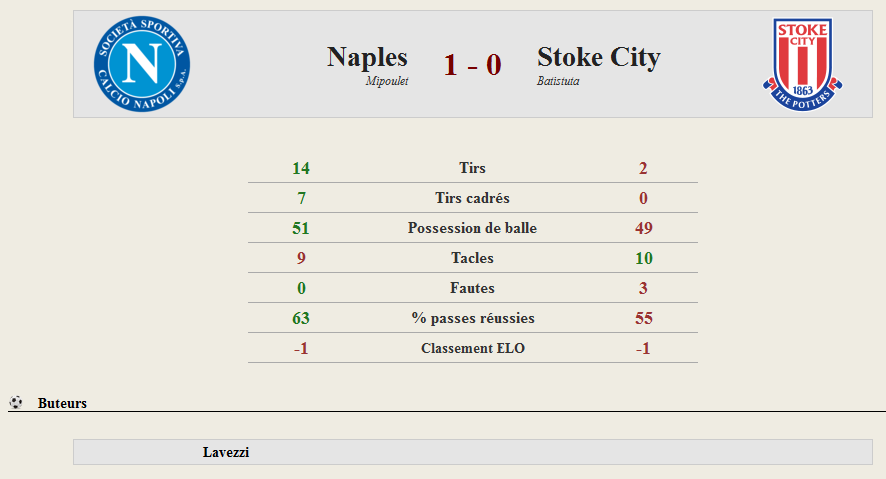Select the goalscorer Lavezzi

coord(226,452)
